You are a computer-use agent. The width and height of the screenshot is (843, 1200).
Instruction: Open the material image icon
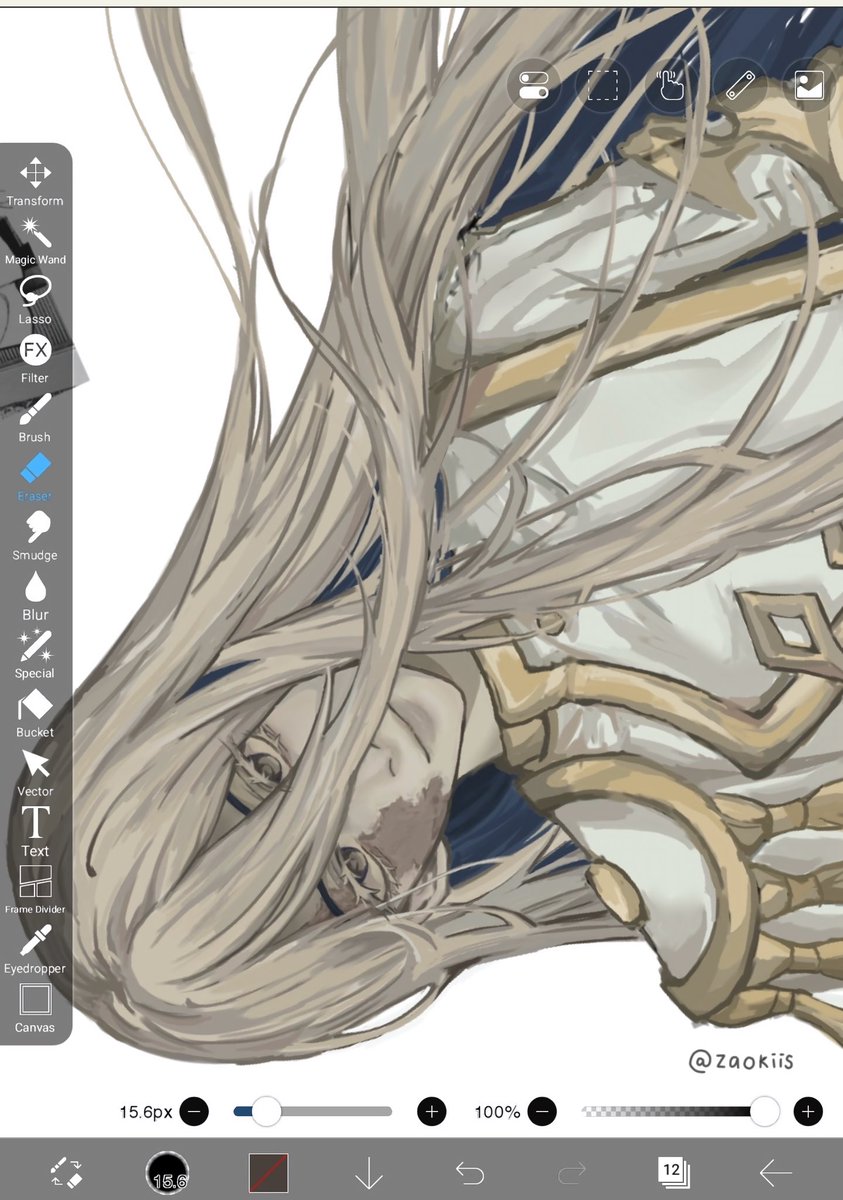808,85
